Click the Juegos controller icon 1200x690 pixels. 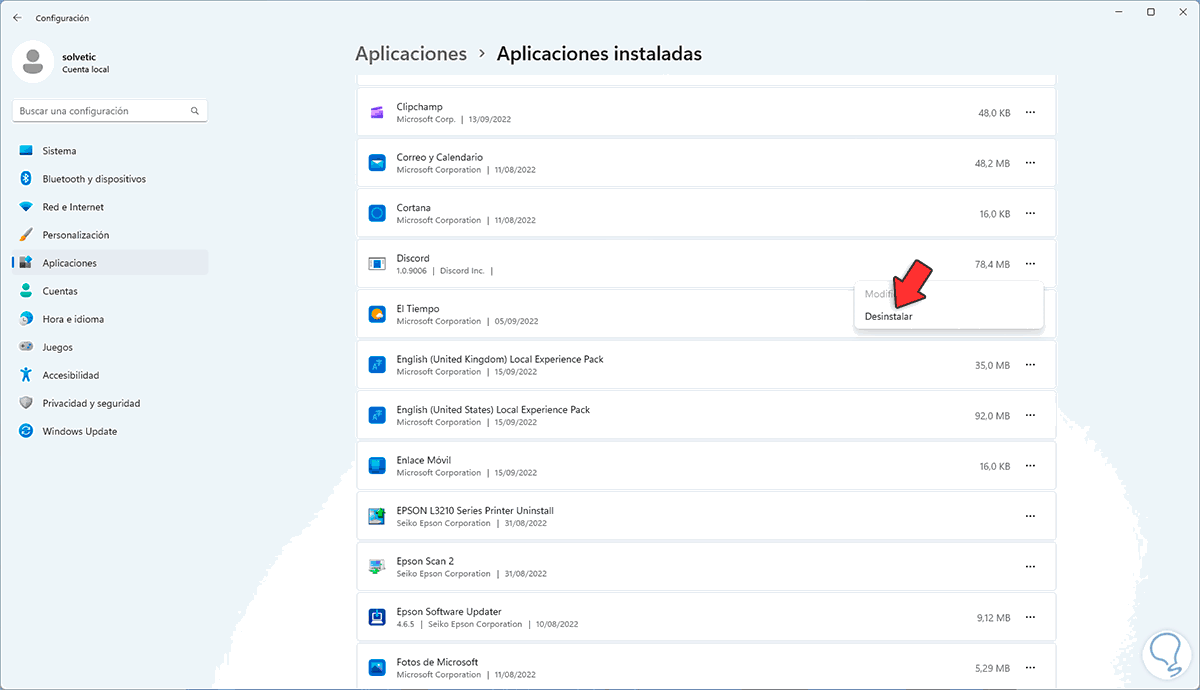26,347
